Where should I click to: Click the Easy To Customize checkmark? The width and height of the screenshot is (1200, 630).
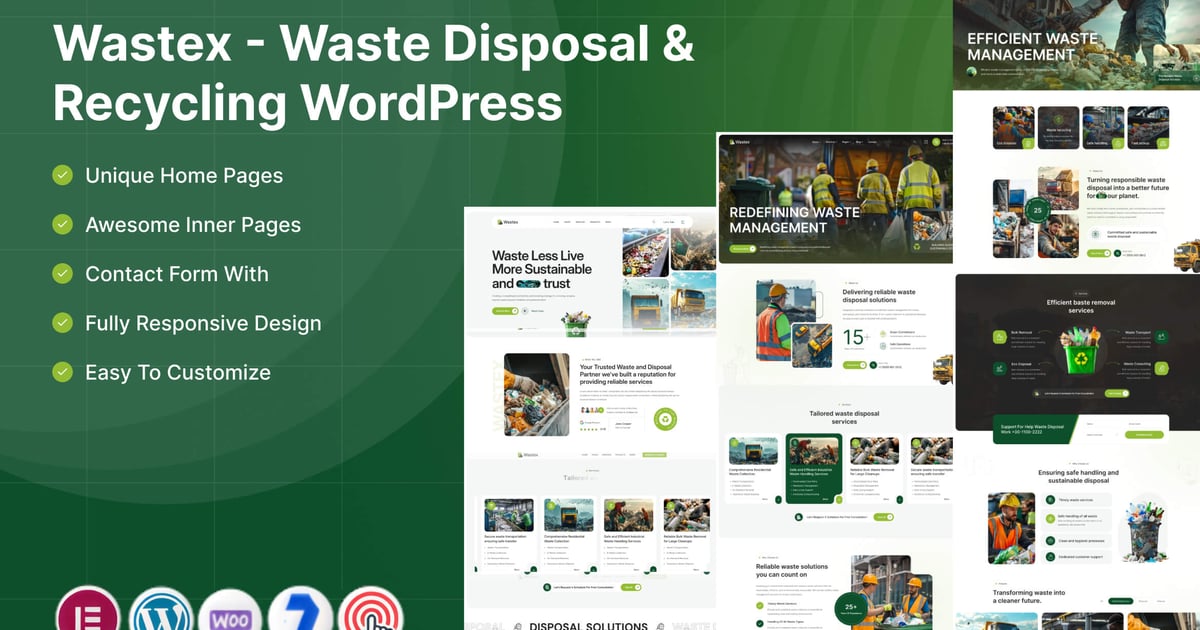[63, 372]
